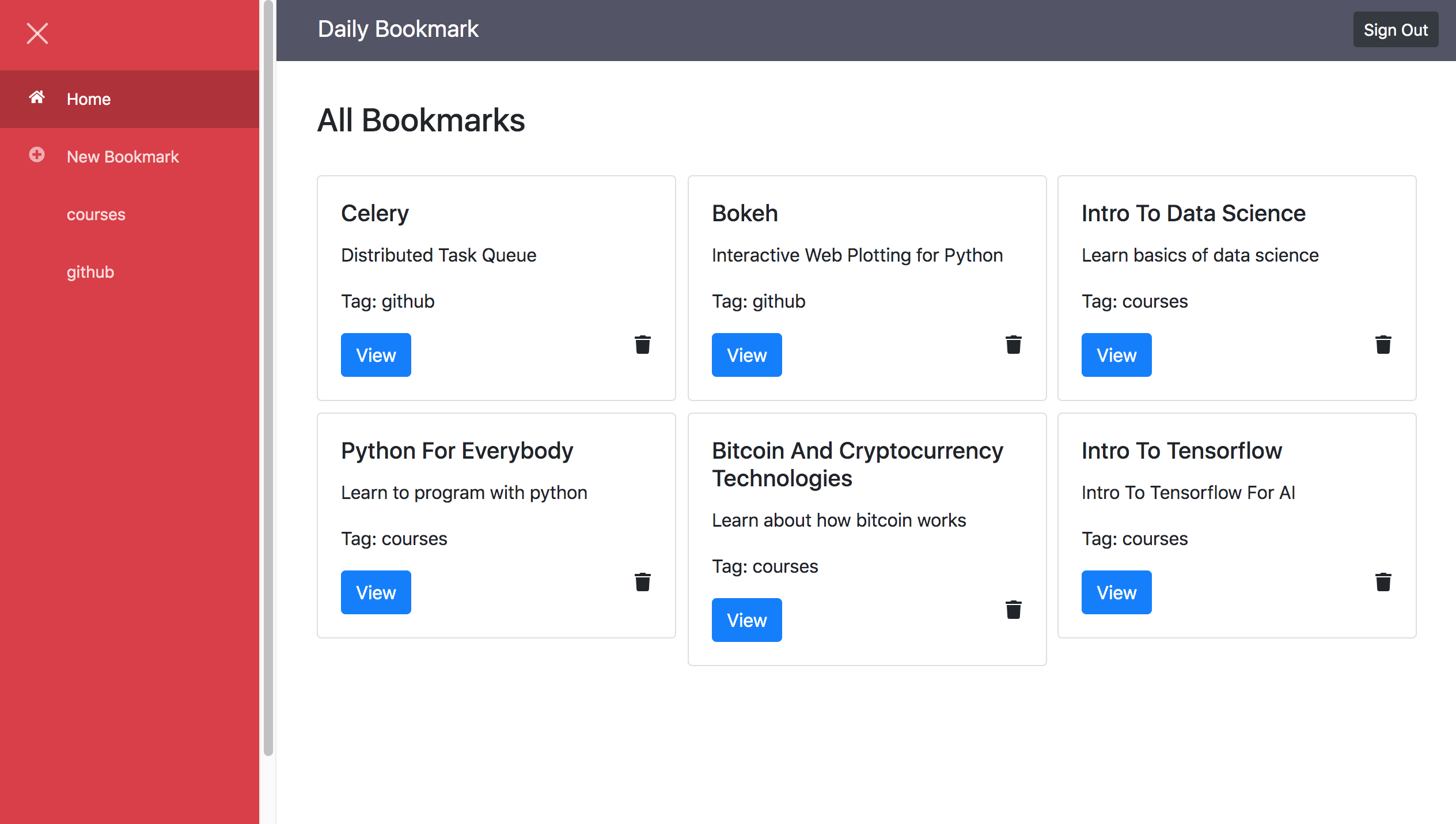The image size is (1456, 824).
Task: Open New Bookmark from the sidebar
Action: click(x=123, y=157)
